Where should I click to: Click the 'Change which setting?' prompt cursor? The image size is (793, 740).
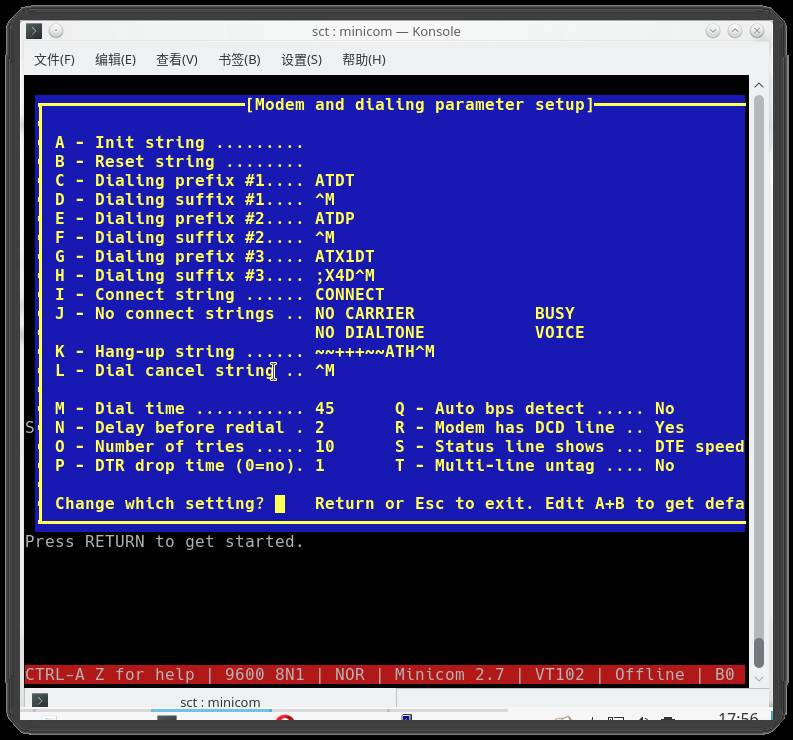[x=280, y=504]
